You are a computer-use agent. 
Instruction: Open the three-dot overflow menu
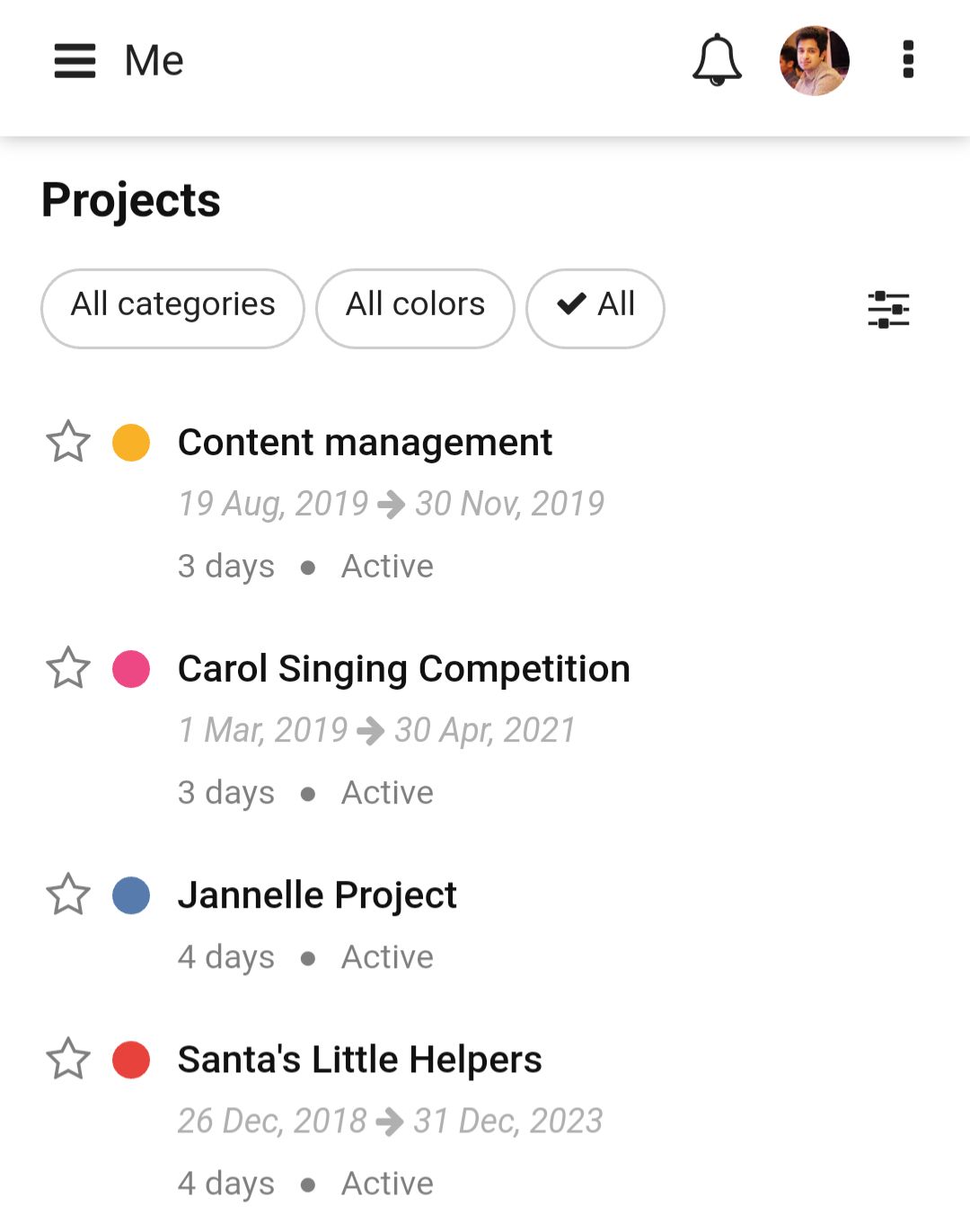coord(908,60)
